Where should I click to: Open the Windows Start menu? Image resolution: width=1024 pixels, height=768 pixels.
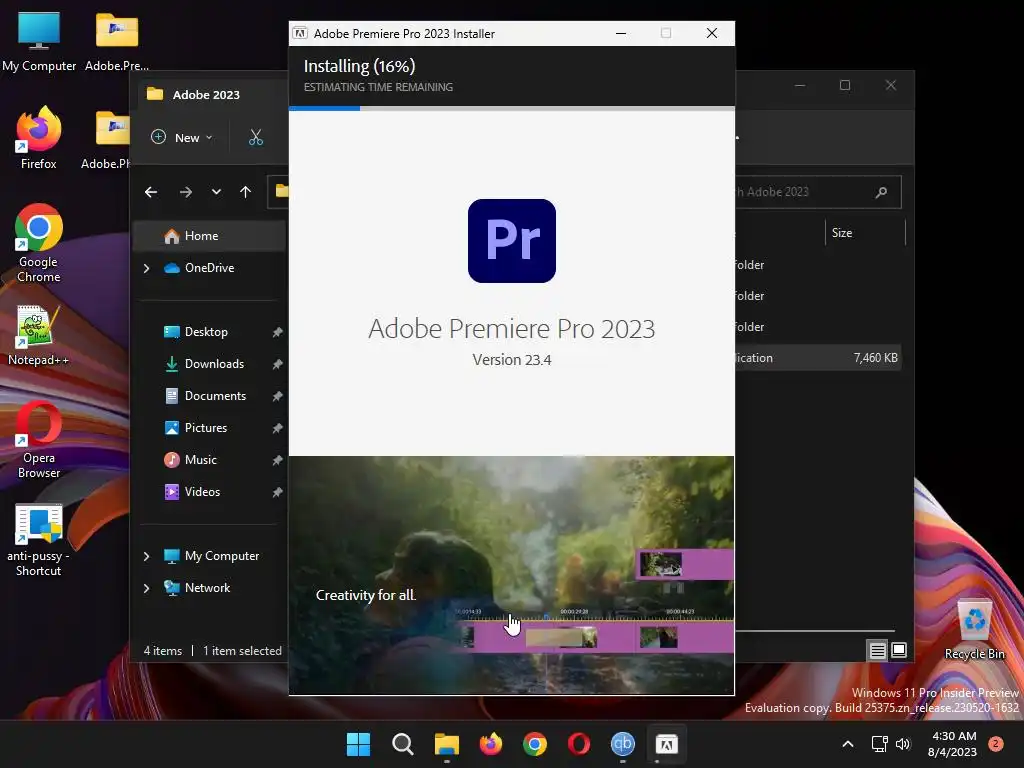(x=358, y=744)
